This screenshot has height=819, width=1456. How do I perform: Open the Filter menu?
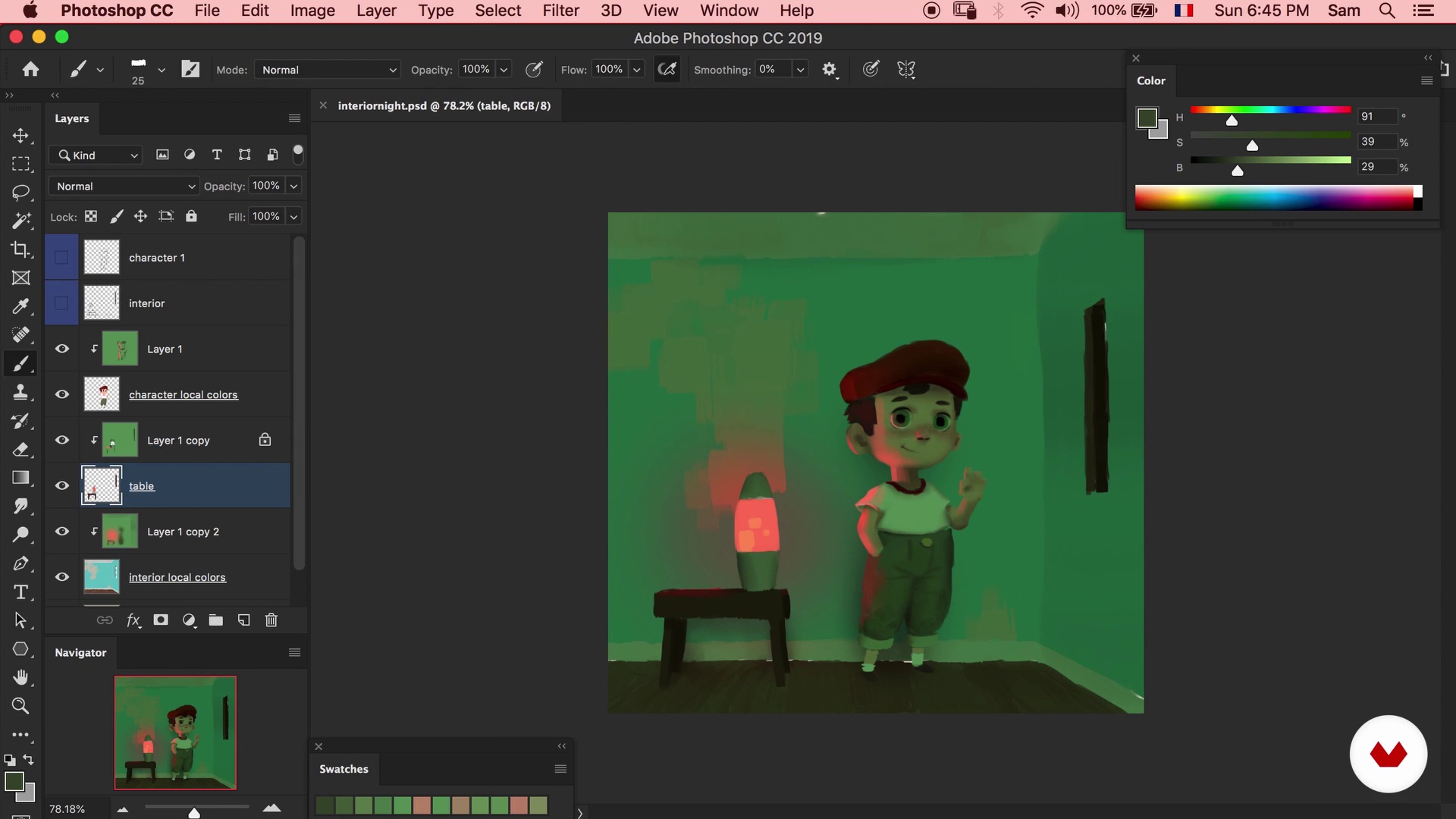[x=560, y=11]
